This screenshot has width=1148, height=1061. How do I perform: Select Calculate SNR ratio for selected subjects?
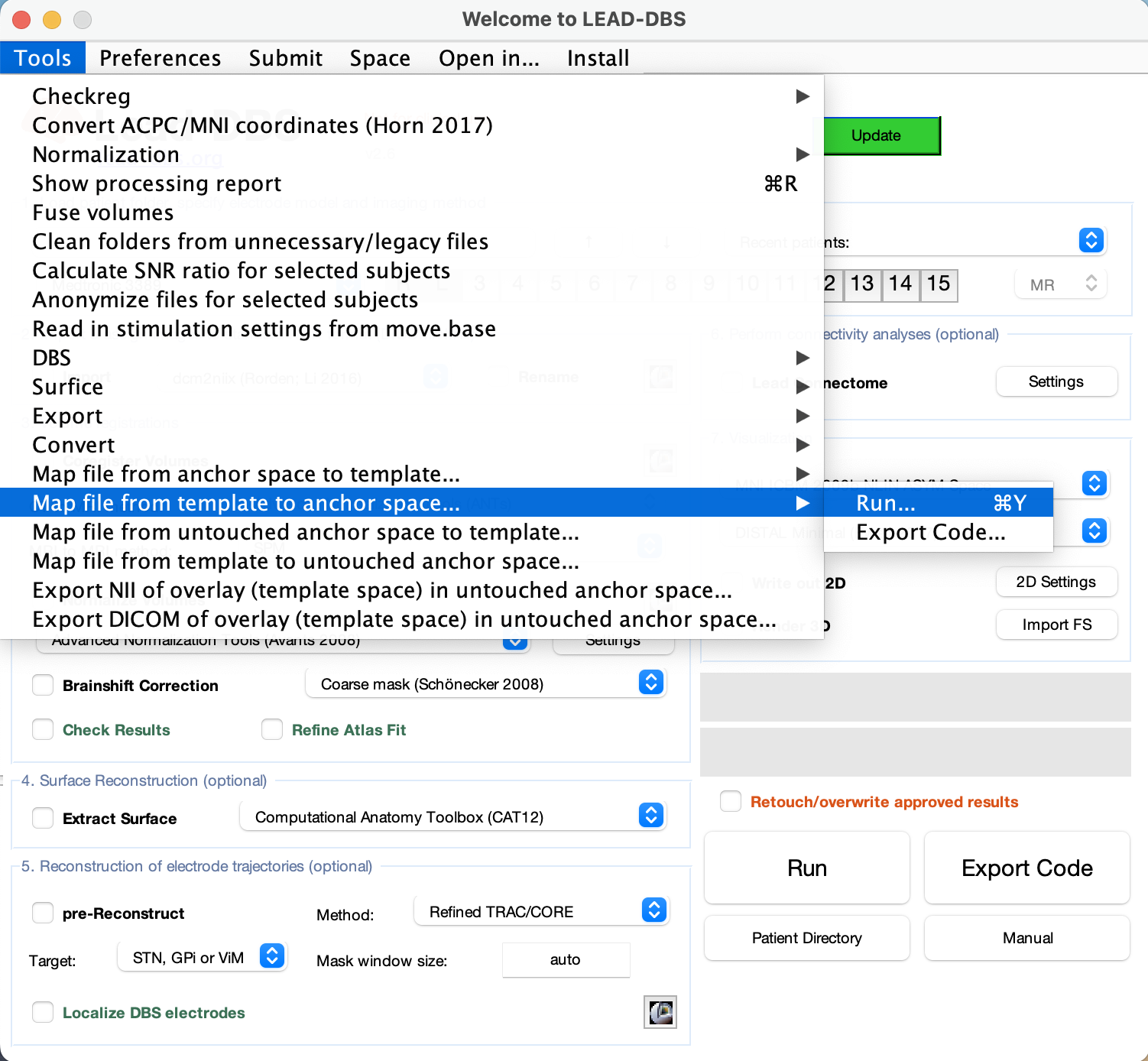[412, 271]
